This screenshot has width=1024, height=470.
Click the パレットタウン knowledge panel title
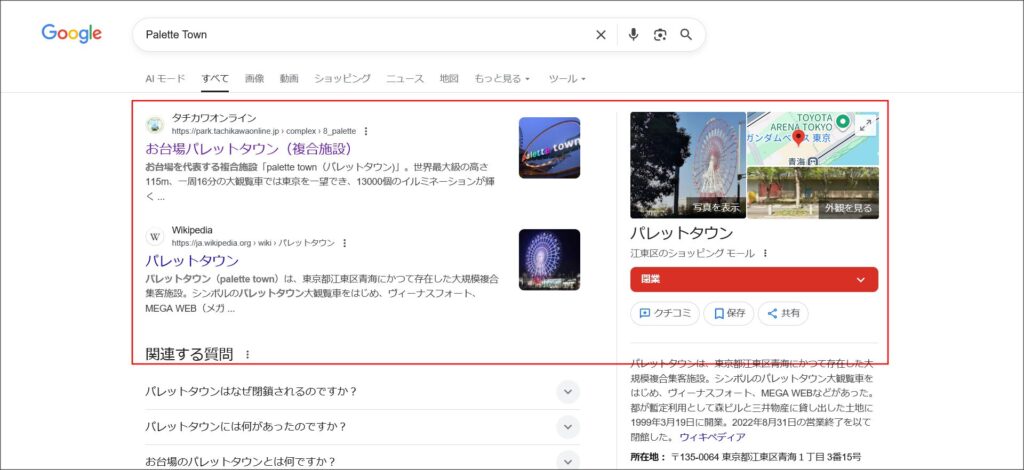coord(682,233)
